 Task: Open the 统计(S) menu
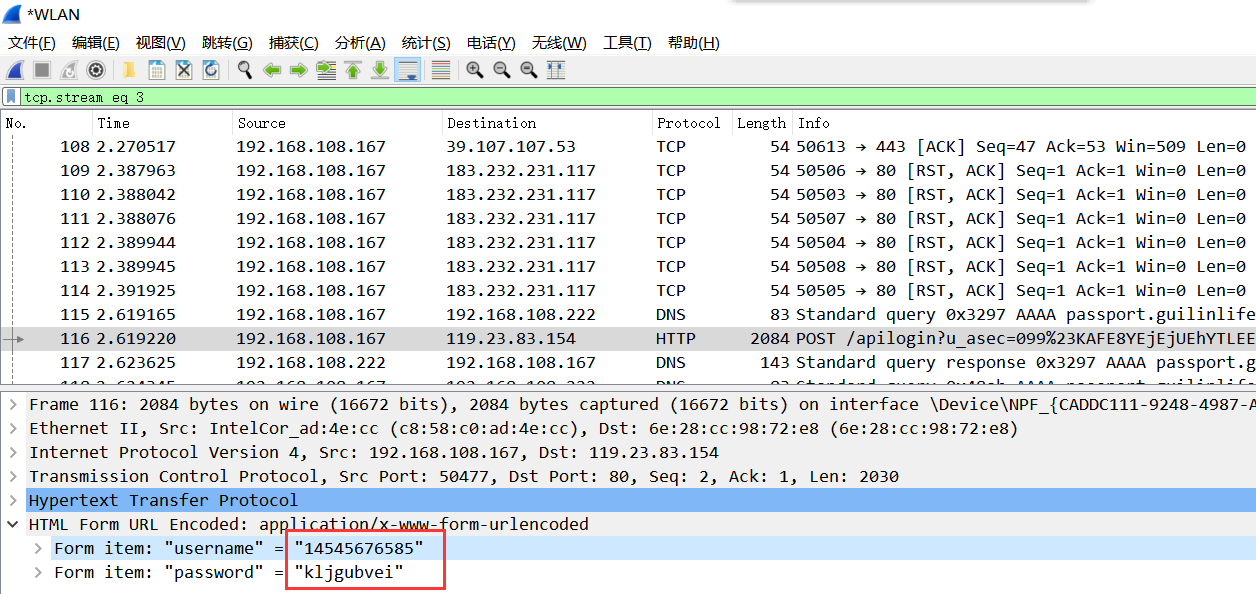(x=426, y=43)
